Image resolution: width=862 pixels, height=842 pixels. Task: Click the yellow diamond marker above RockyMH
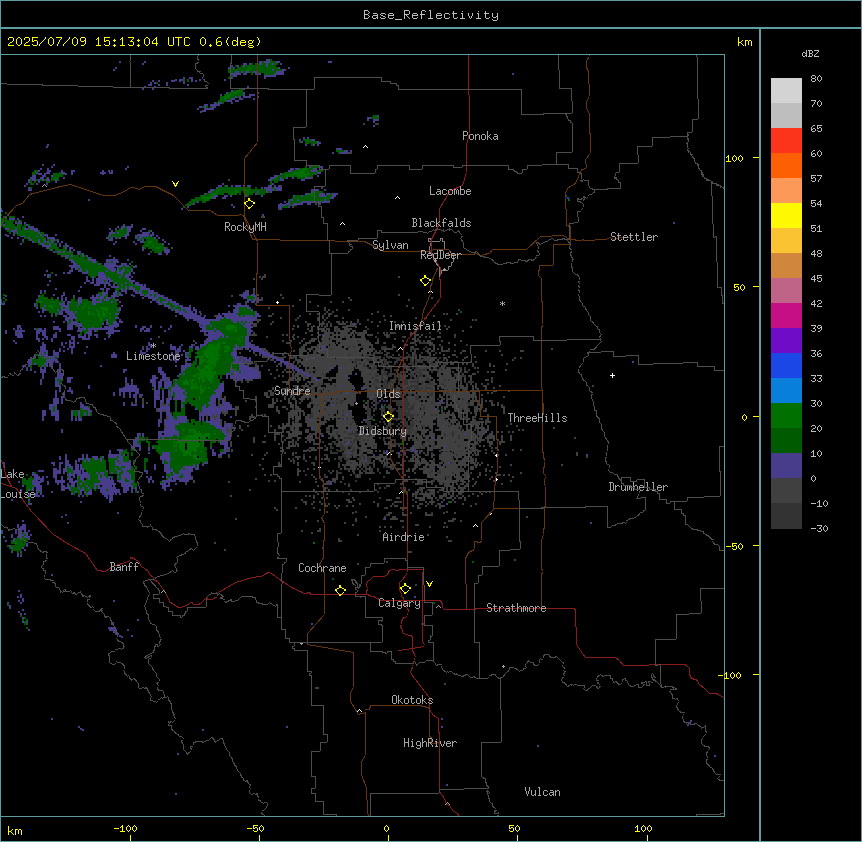pos(250,204)
